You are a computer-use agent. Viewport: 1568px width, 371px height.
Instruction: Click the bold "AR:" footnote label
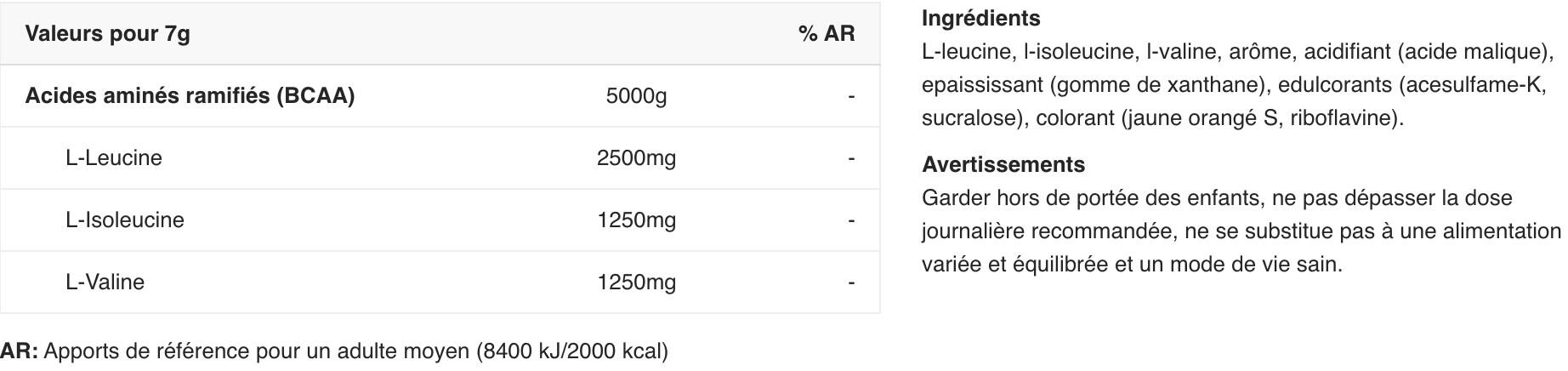[19, 351]
